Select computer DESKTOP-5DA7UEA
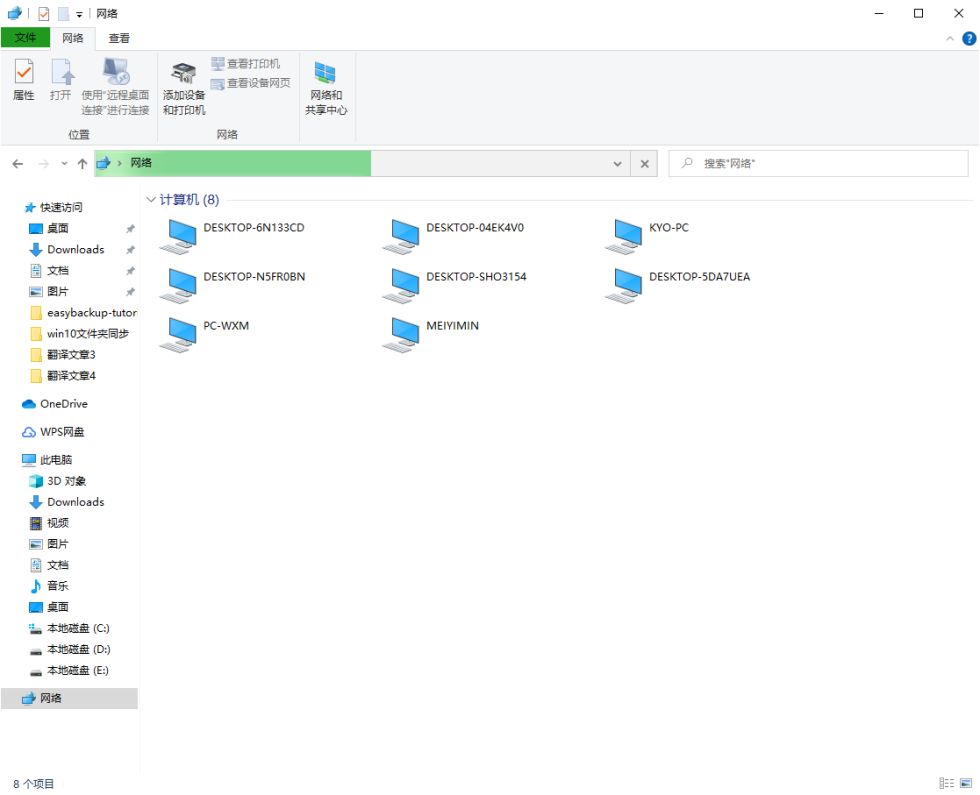The image size is (980, 795). 678,286
